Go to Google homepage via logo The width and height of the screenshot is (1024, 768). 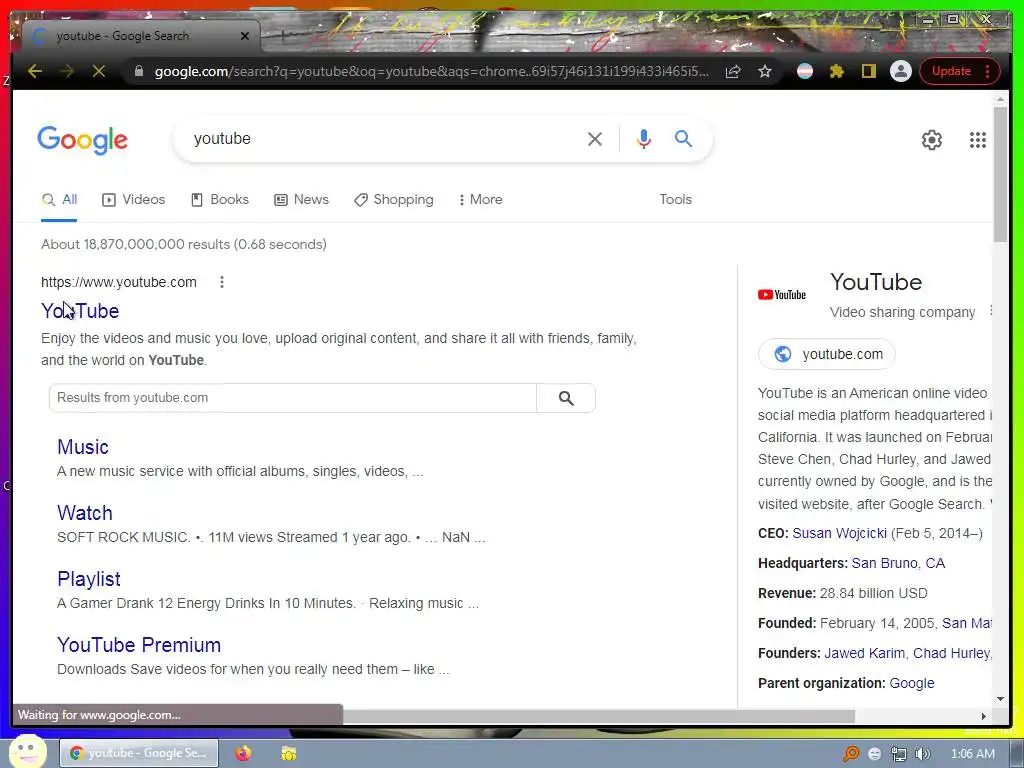82,140
